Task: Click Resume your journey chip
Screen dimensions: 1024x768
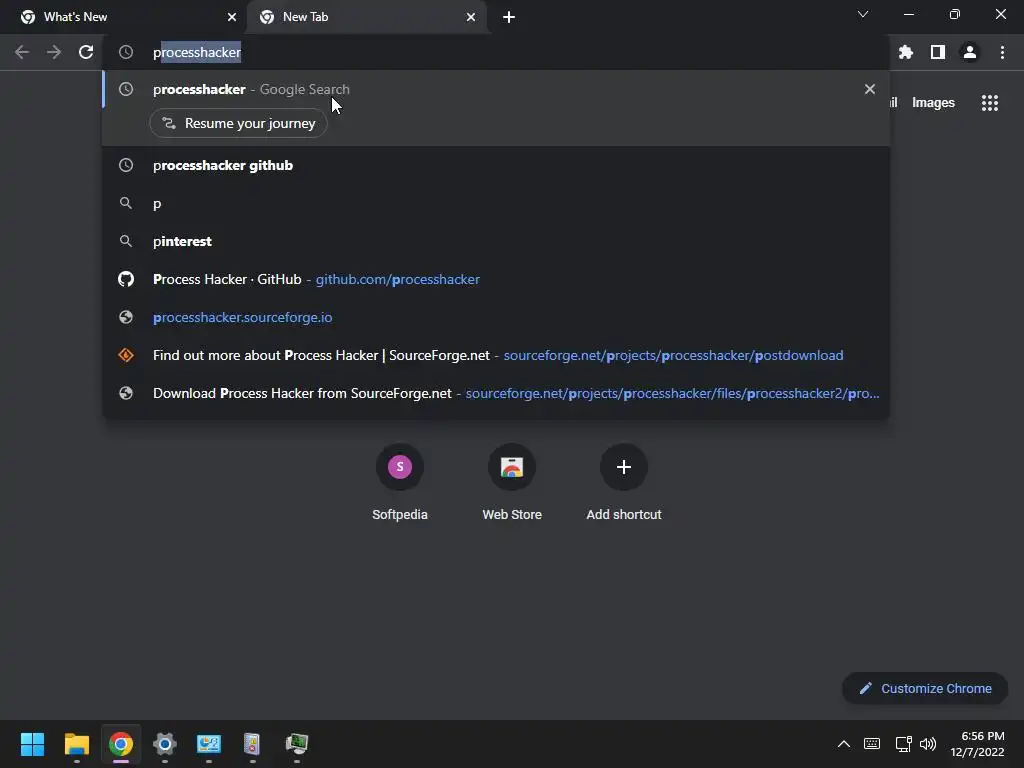Action: pos(238,123)
